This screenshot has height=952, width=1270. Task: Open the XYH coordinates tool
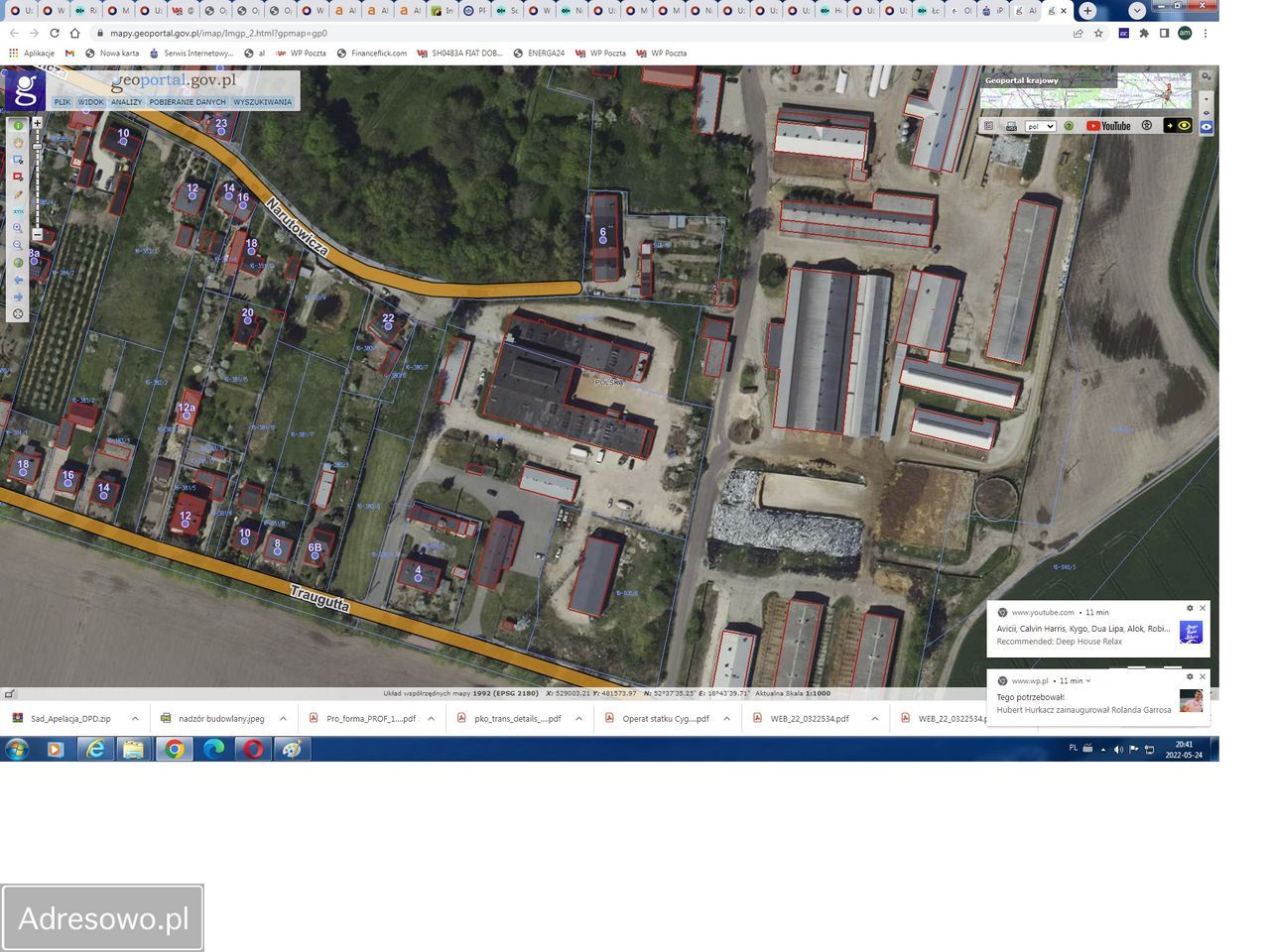18,211
